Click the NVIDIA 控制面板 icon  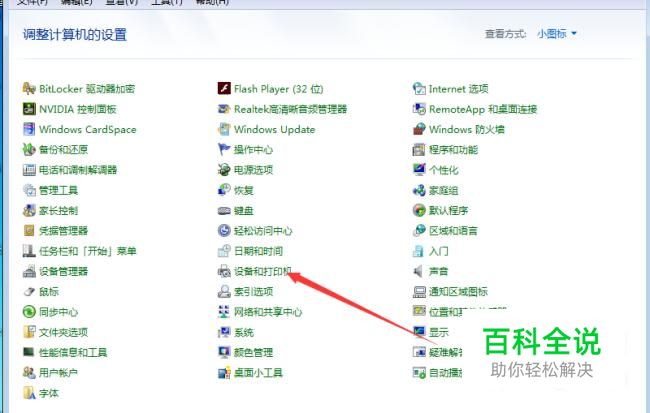click(x=29, y=109)
